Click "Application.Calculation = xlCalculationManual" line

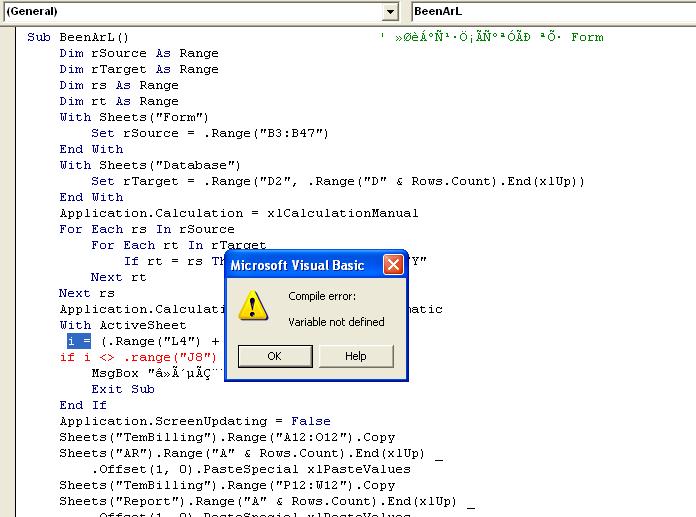click(x=238, y=213)
